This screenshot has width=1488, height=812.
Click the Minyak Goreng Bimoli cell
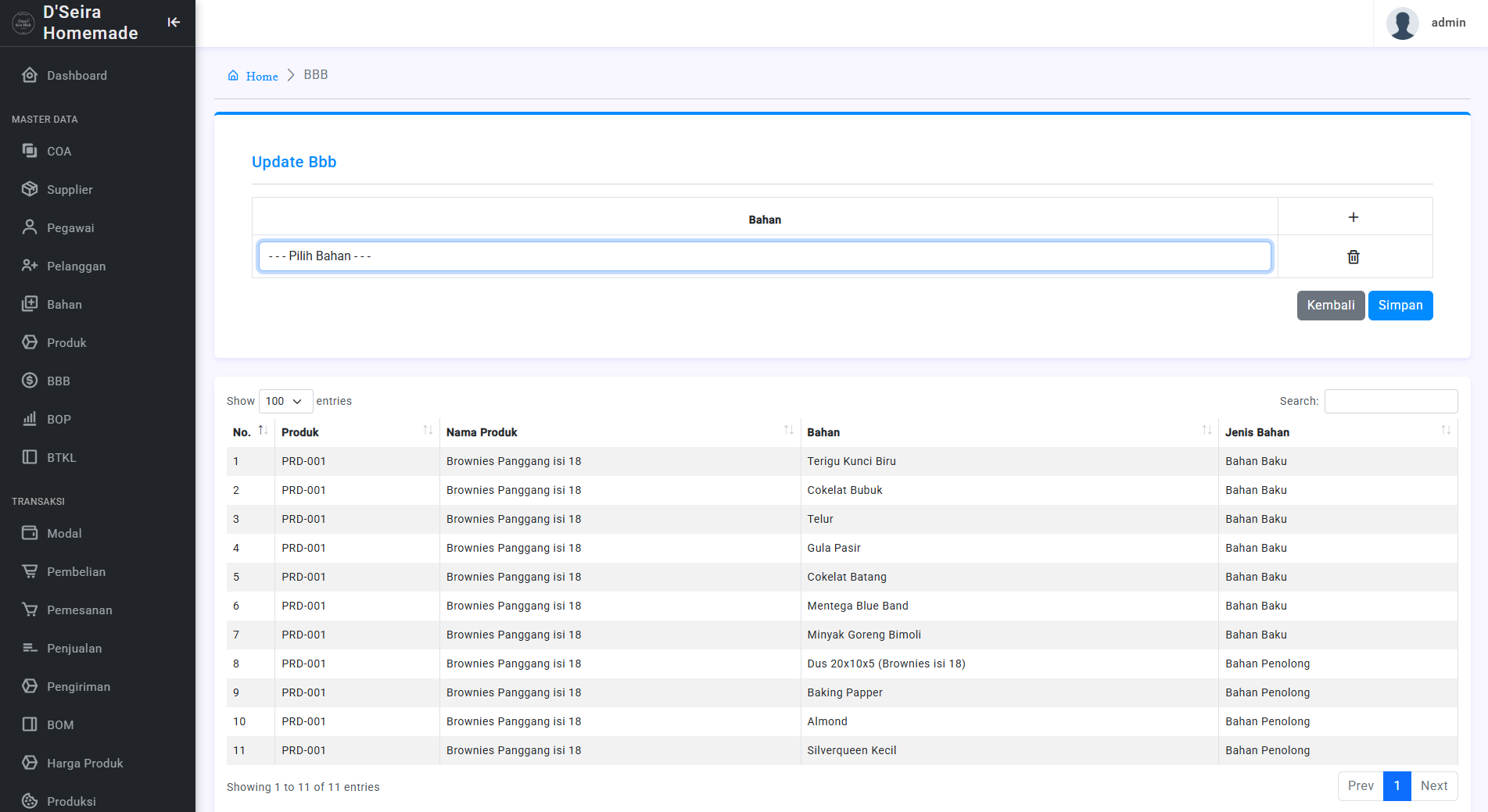coord(1009,635)
